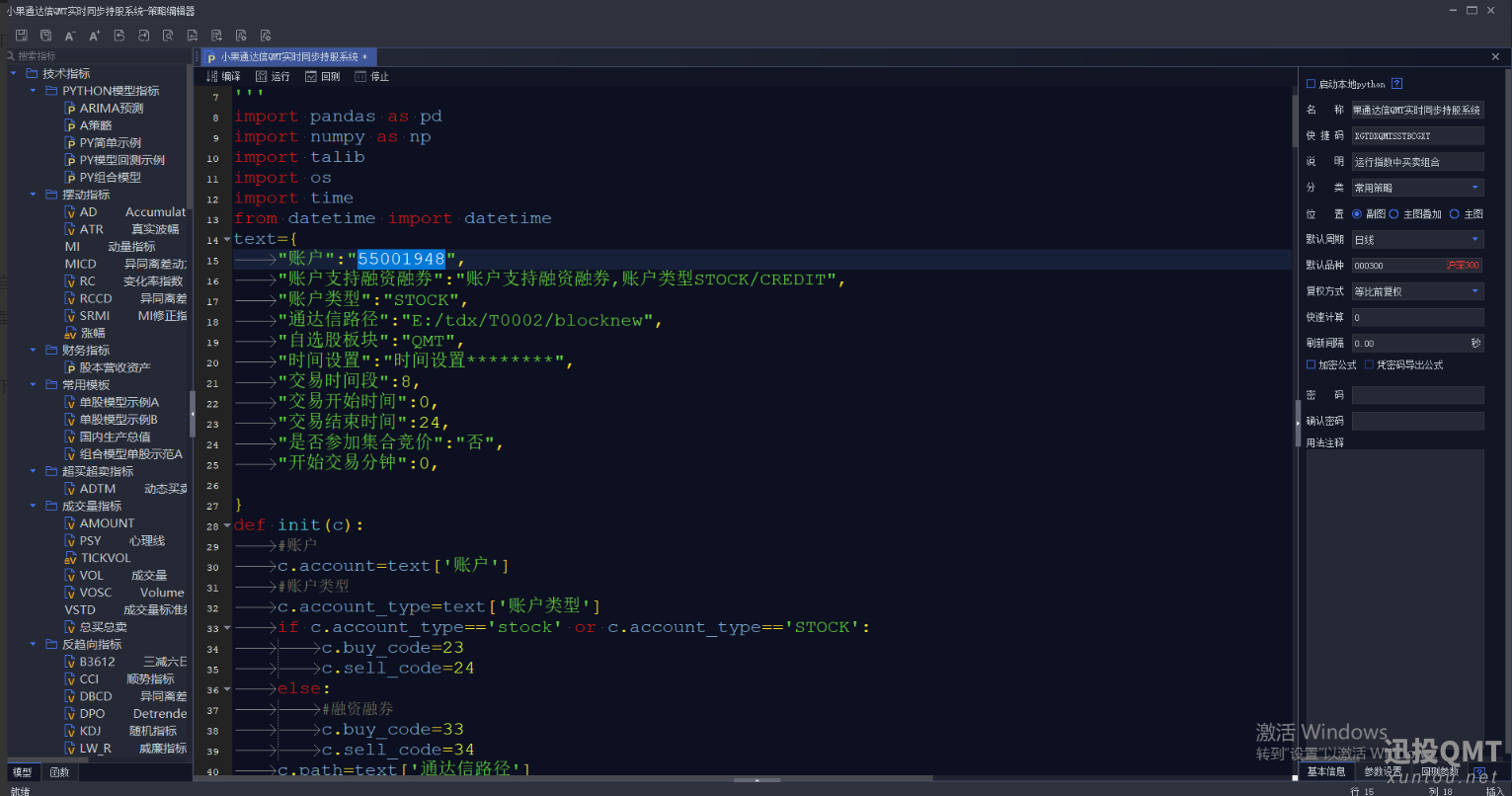
Task: Click the 说明 description field
Action: coord(1417,161)
